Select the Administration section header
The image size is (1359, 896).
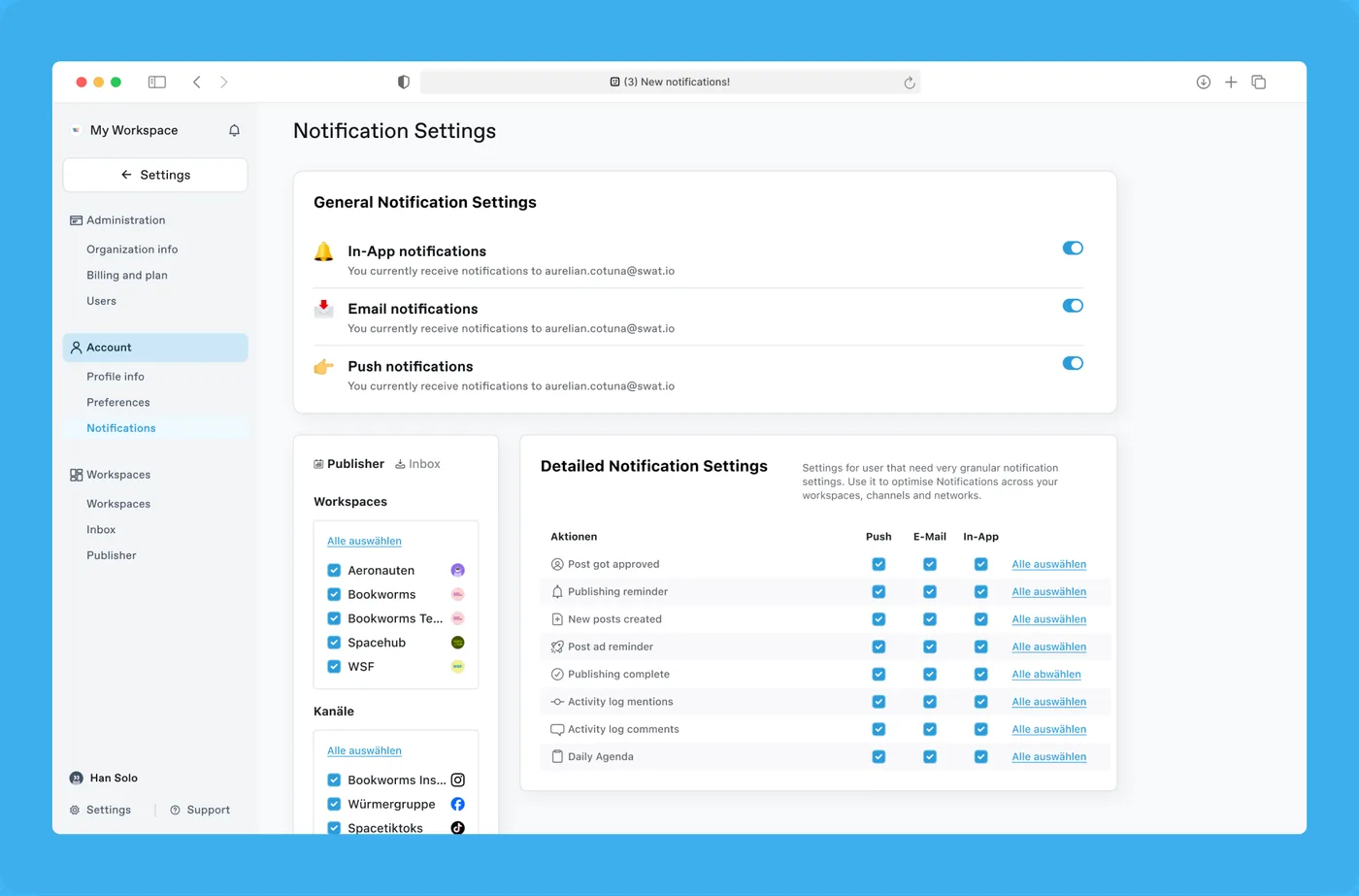point(117,220)
